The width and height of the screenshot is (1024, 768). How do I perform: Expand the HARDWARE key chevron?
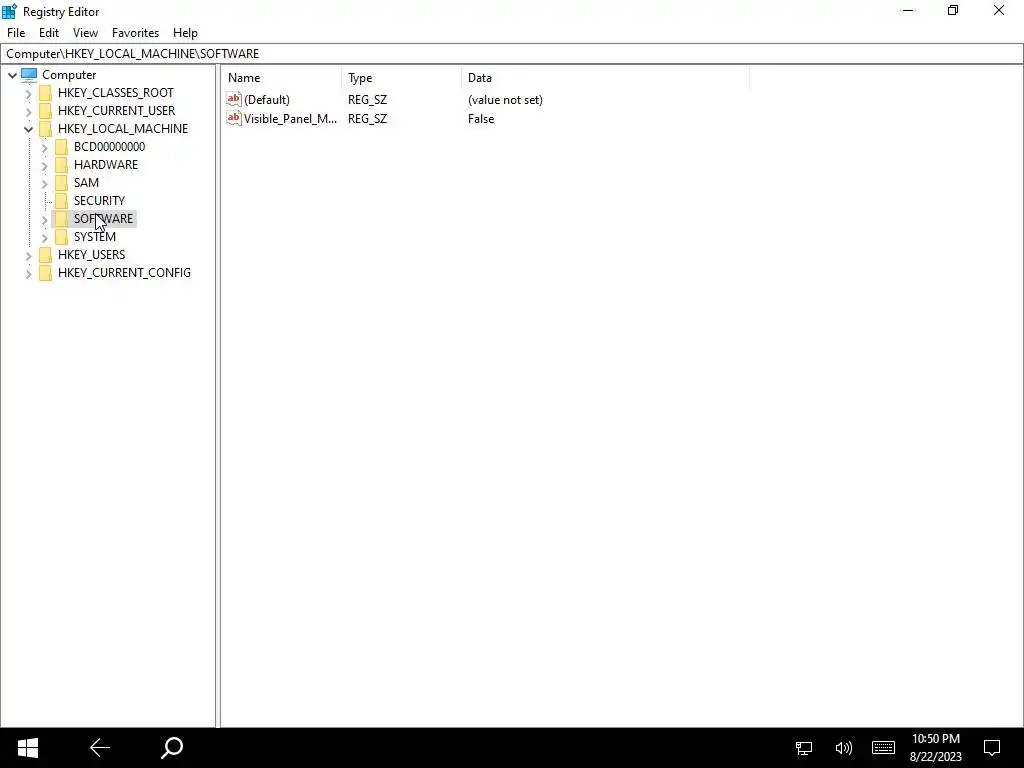click(44, 166)
